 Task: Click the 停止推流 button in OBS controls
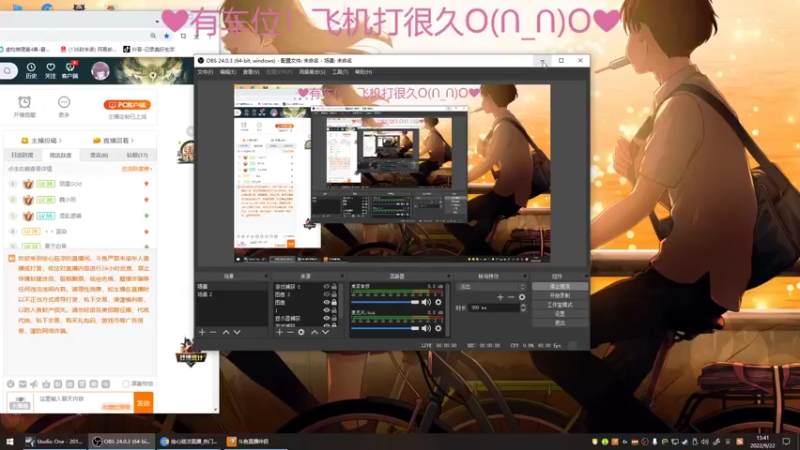[560, 287]
